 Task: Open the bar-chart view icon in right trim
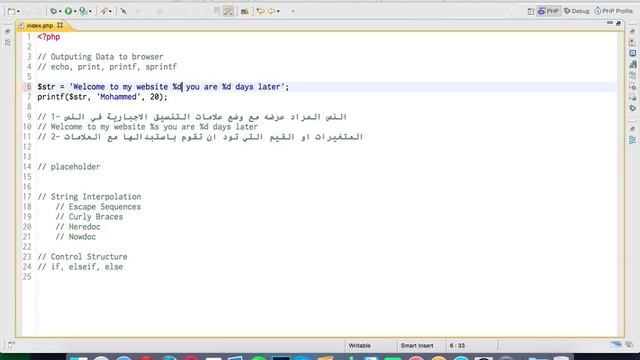[632, 64]
